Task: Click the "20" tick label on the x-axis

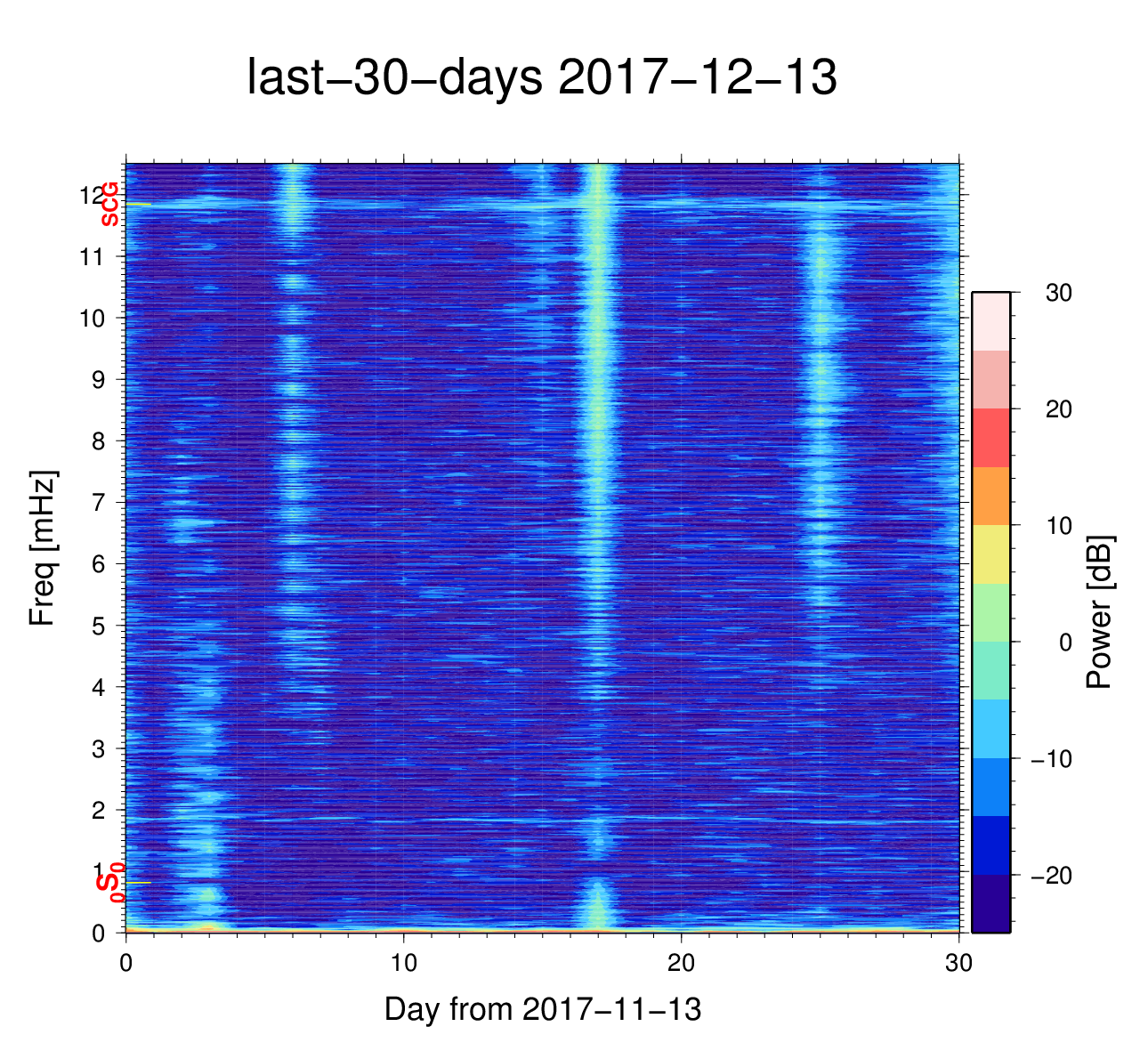Action: 681,963
